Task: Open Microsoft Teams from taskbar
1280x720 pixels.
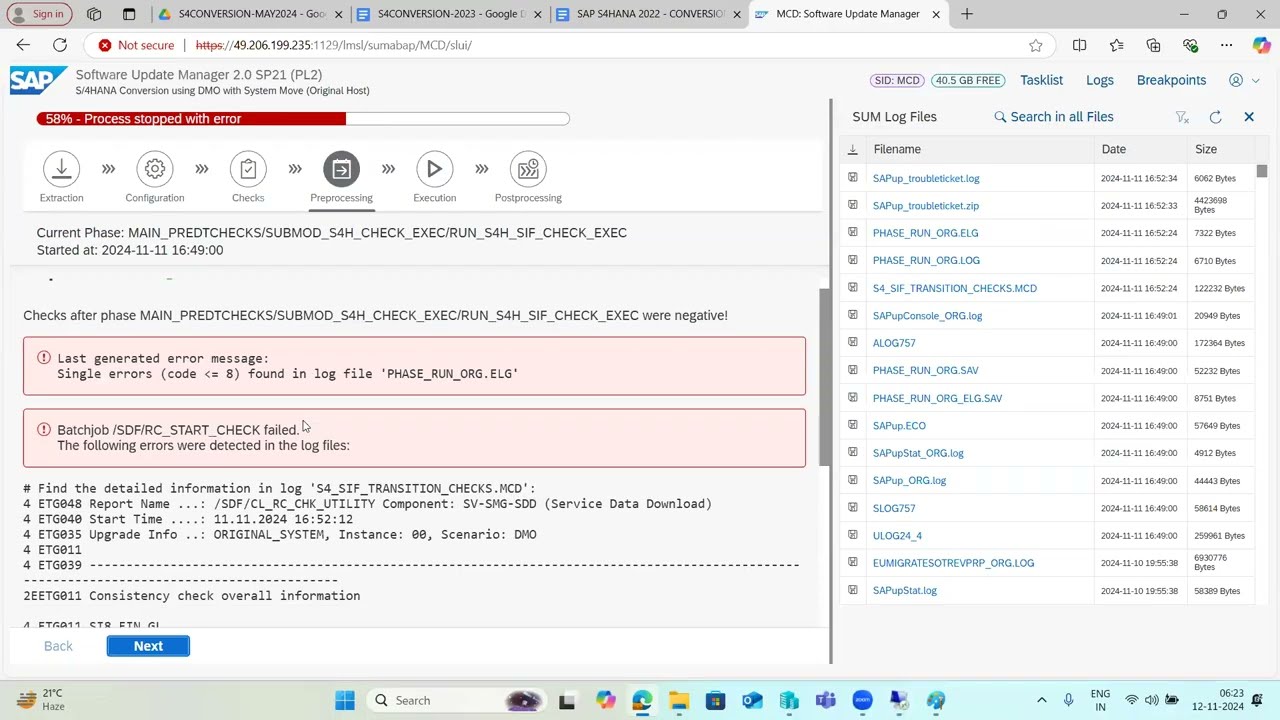Action: click(825, 700)
